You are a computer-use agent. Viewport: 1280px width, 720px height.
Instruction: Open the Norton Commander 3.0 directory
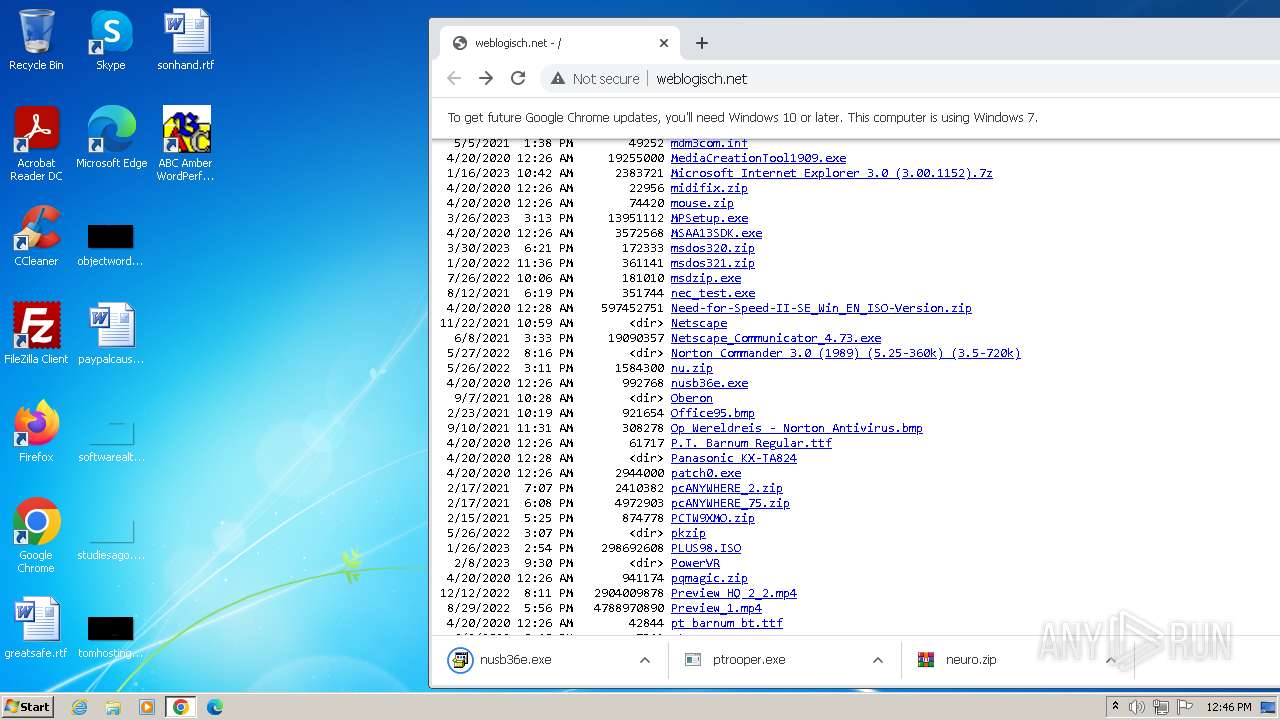pyautogui.click(x=845, y=353)
